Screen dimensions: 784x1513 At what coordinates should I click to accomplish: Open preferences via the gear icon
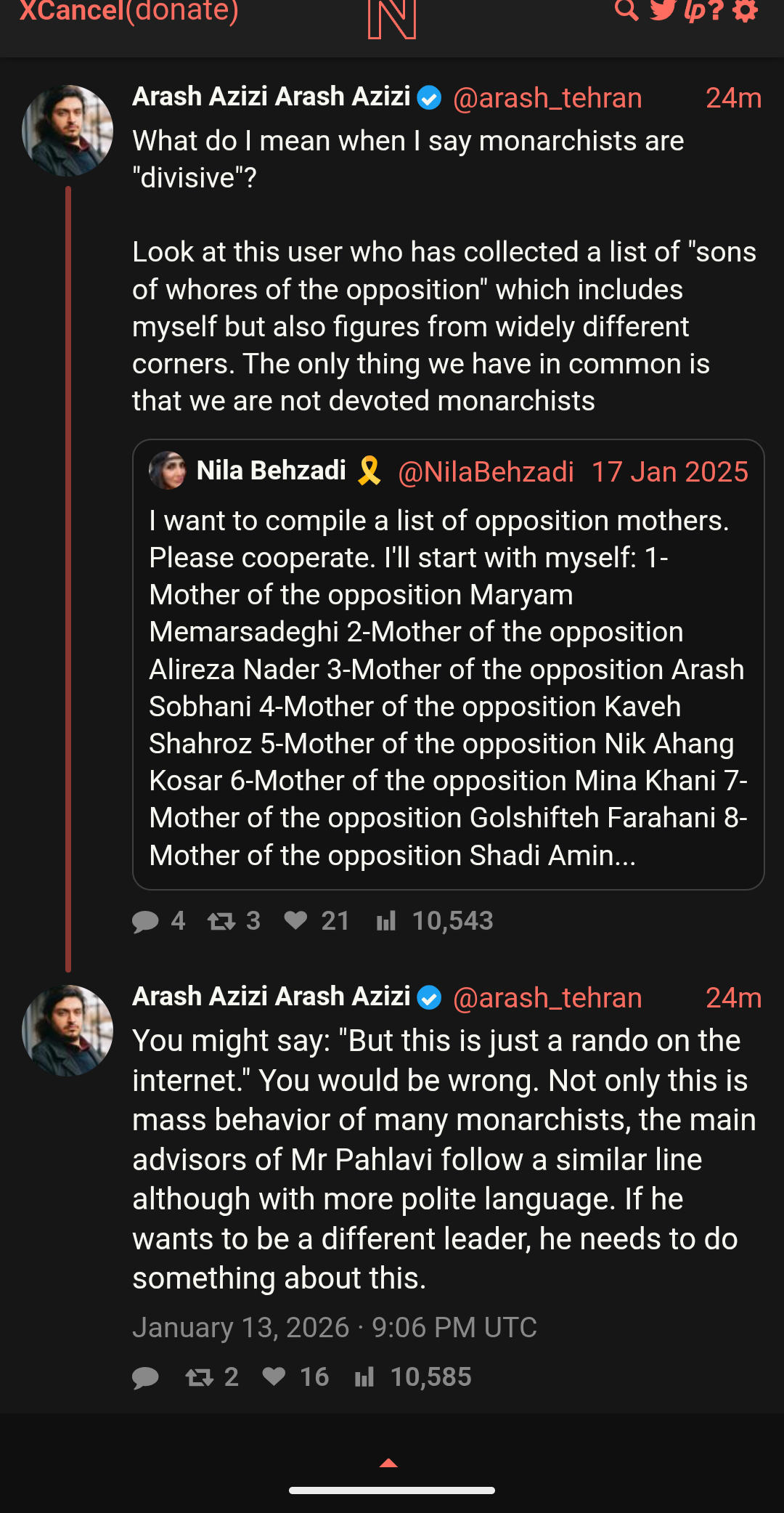pyautogui.click(x=746, y=11)
